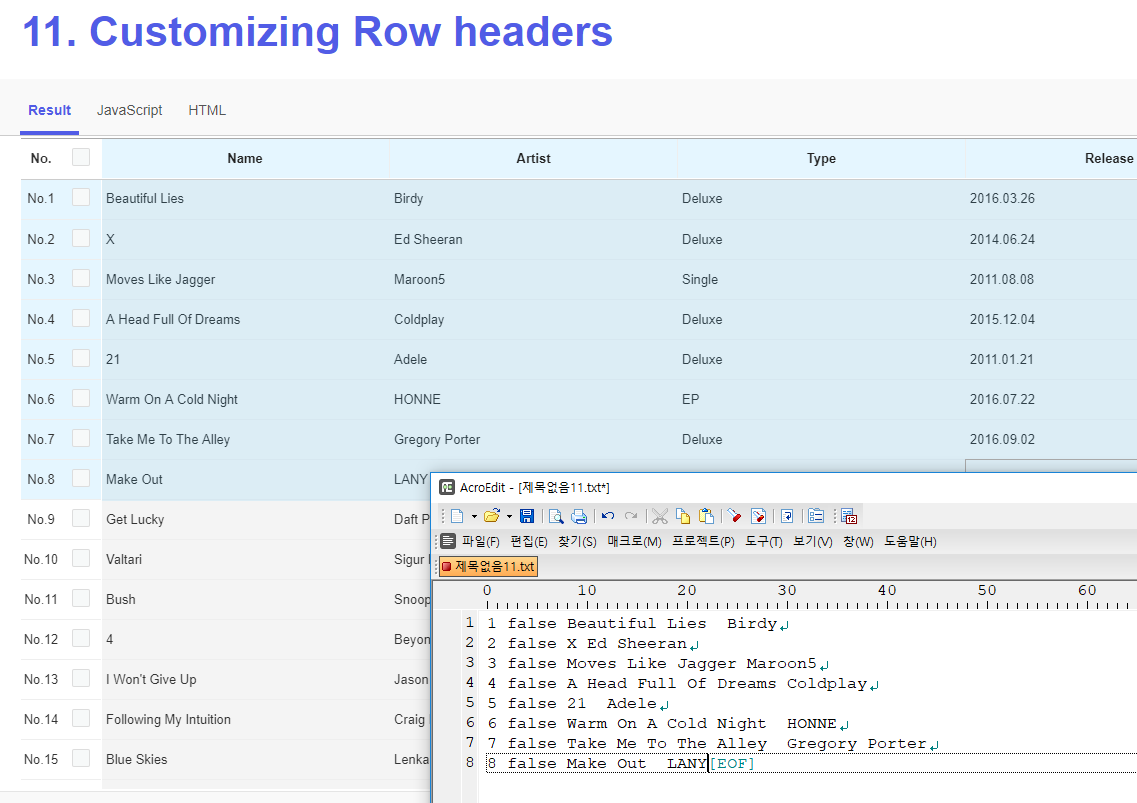Undo the last edit
The image size is (1137, 803).
607,515
